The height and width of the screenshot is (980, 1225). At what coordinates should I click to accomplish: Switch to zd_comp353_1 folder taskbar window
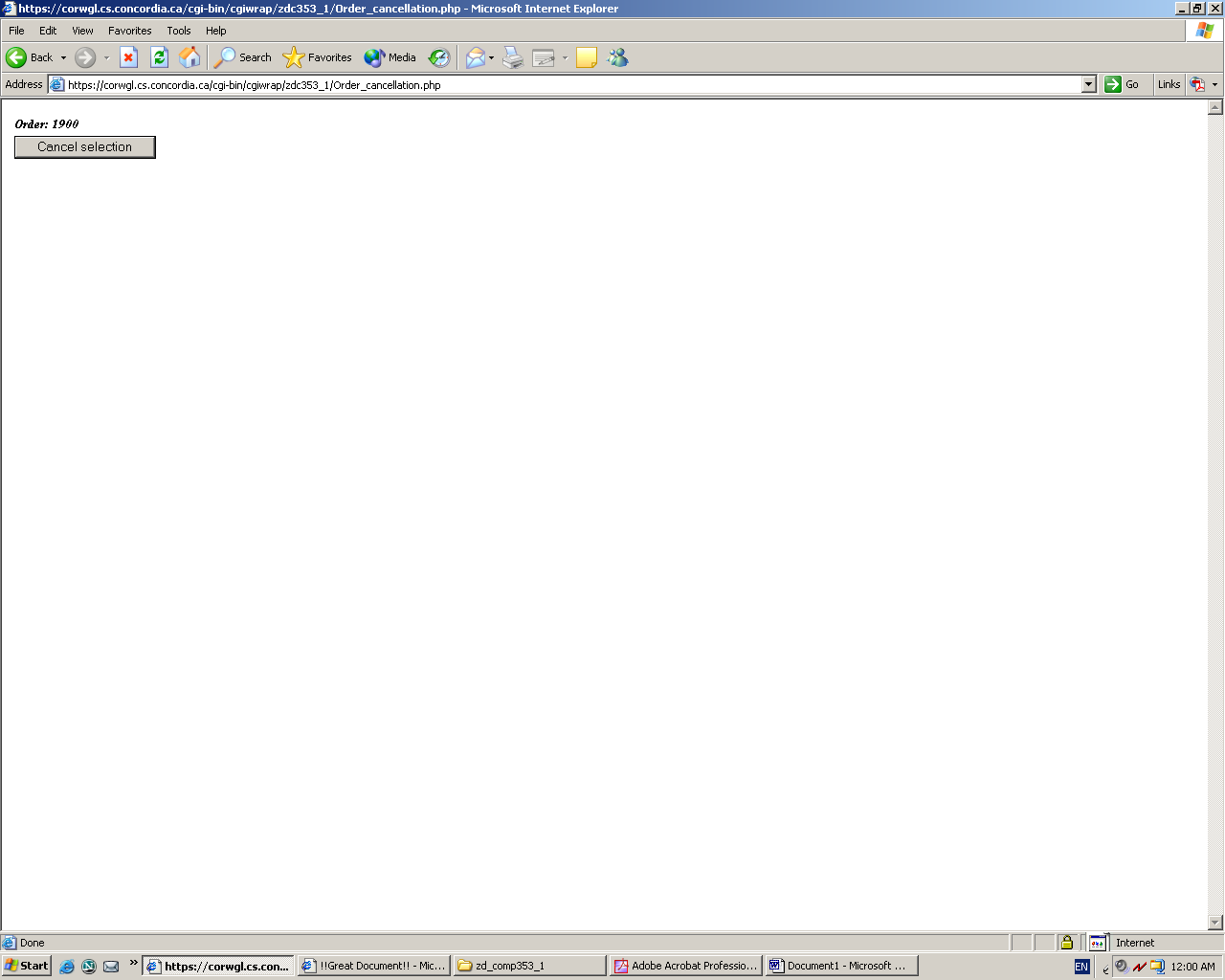pyautogui.click(x=530, y=966)
